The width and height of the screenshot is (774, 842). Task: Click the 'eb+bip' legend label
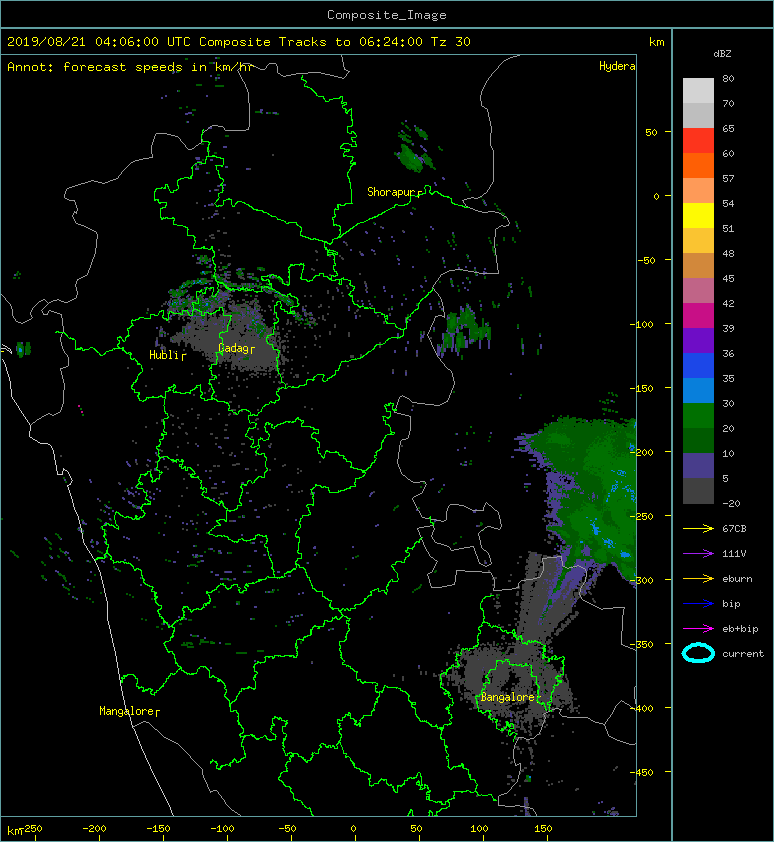pyautogui.click(x=740, y=629)
